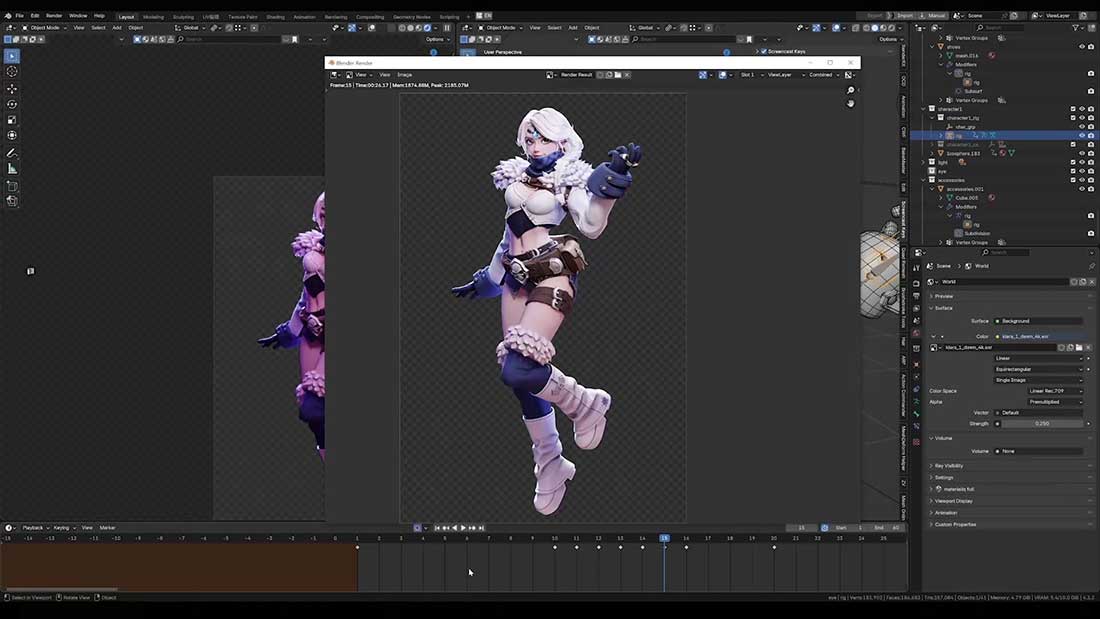
Task: Open the Scene properties tab
Action: [916, 321]
